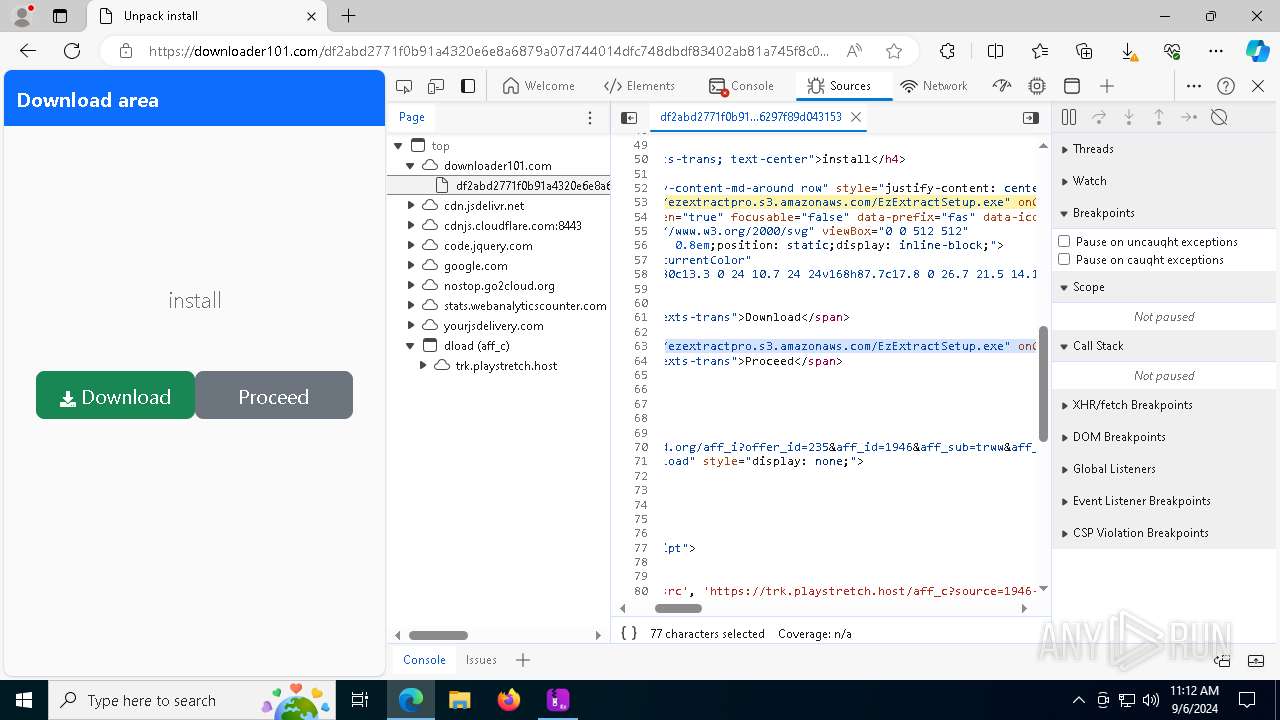Image resolution: width=1280 pixels, height=720 pixels.
Task: Add this page to favorites star
Action: click(x=894, y=51)
